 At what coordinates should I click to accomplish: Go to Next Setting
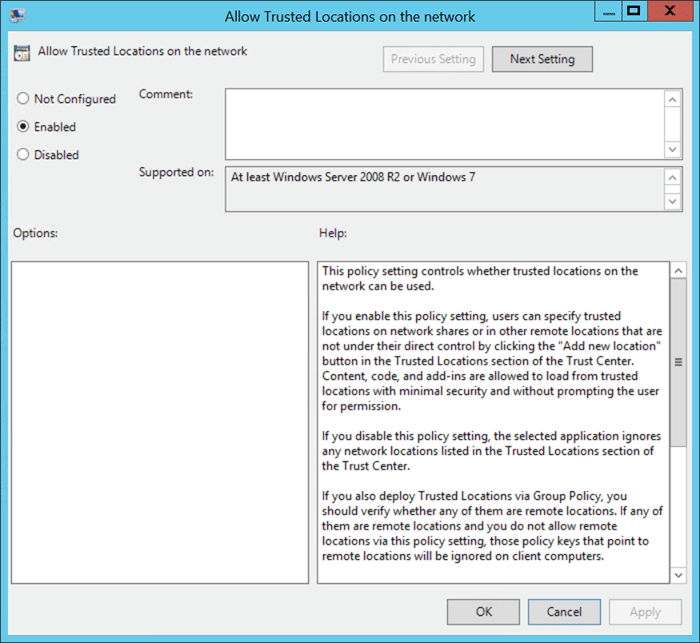coord(542,59)
